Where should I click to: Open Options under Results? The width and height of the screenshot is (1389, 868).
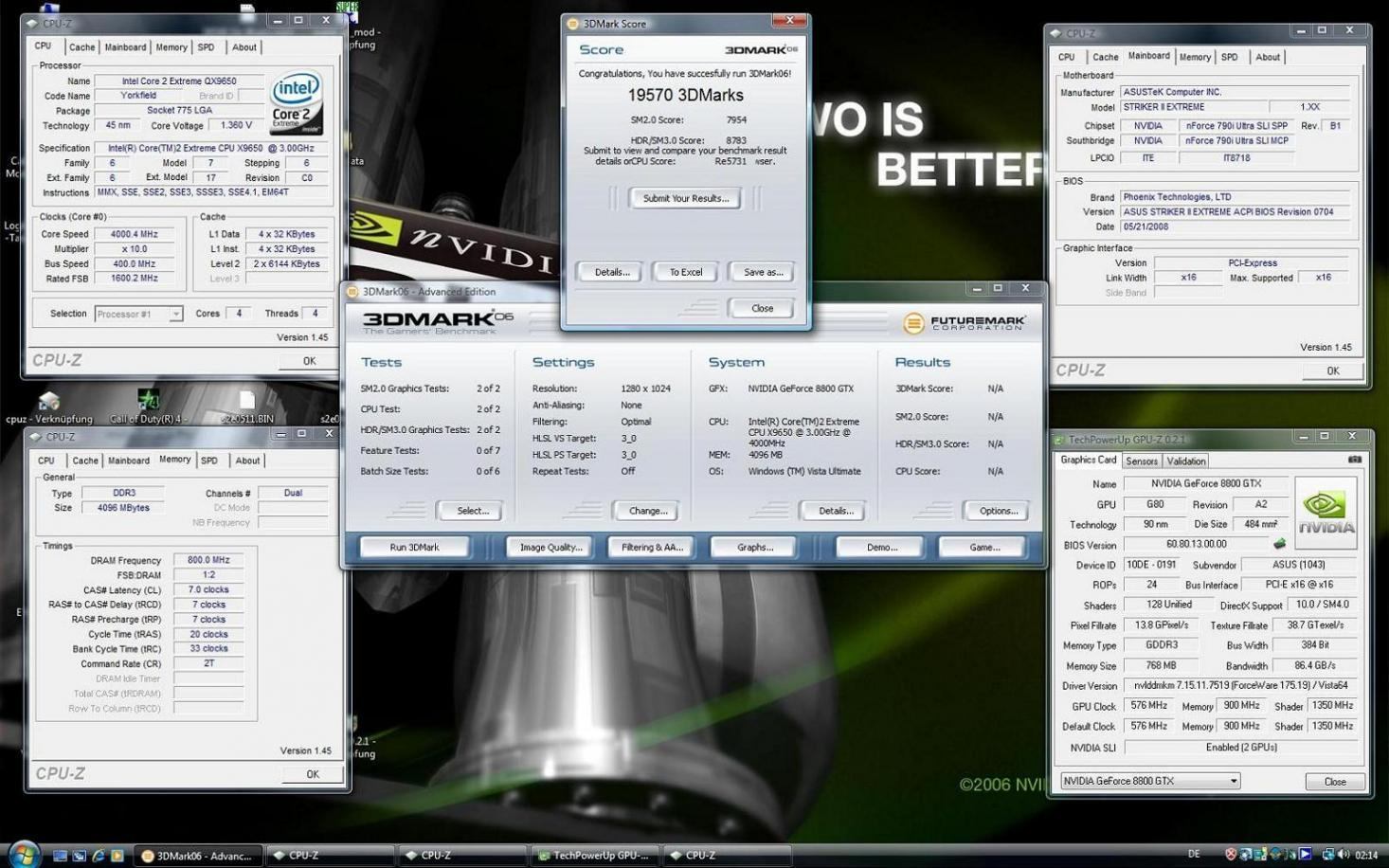(999, 511)
